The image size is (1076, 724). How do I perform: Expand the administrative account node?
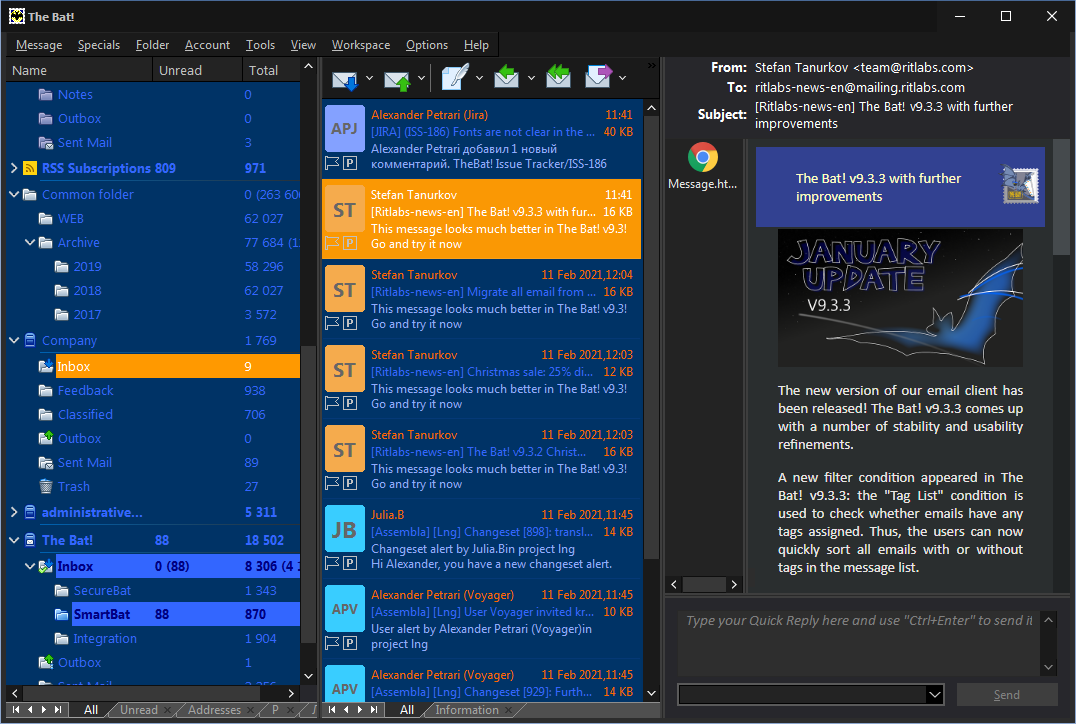pos(14,512)
